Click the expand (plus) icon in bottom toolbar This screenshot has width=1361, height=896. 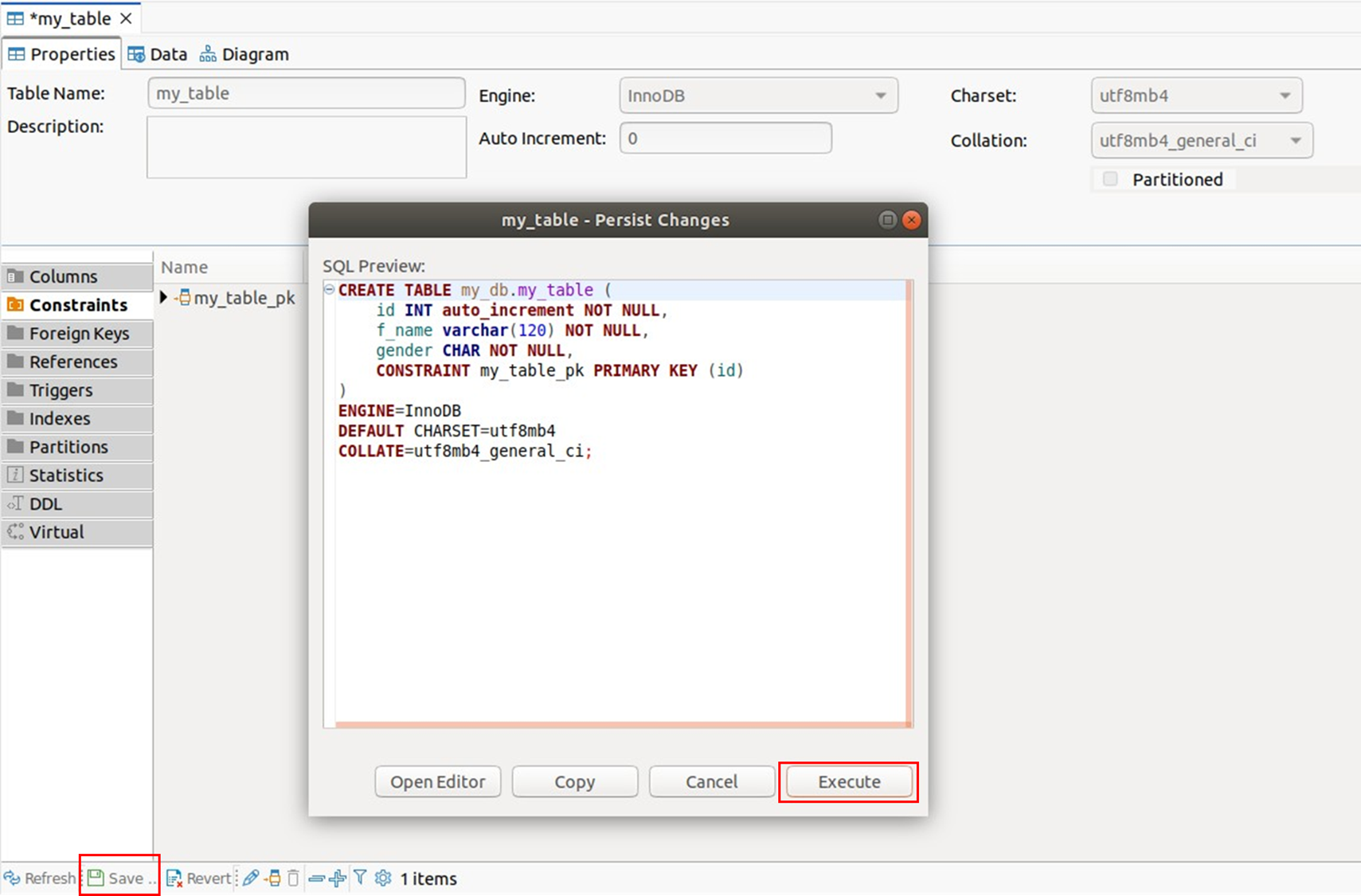338,878
